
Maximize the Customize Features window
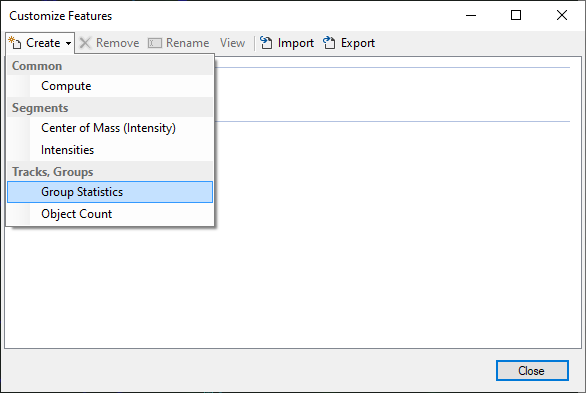tap(516, 15)
